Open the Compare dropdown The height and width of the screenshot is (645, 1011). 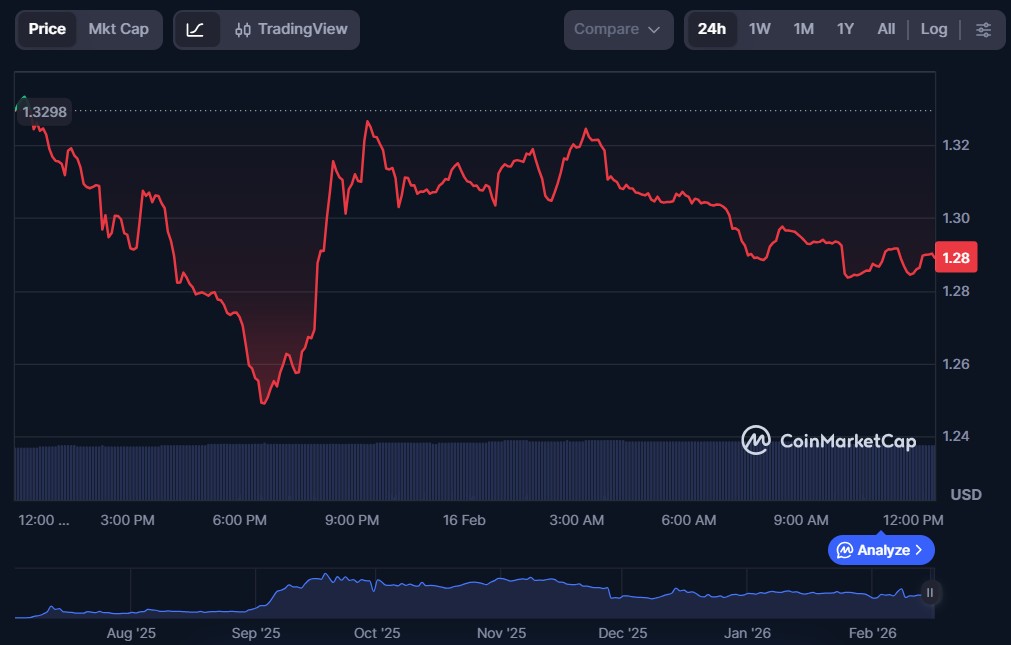(617, 30)
